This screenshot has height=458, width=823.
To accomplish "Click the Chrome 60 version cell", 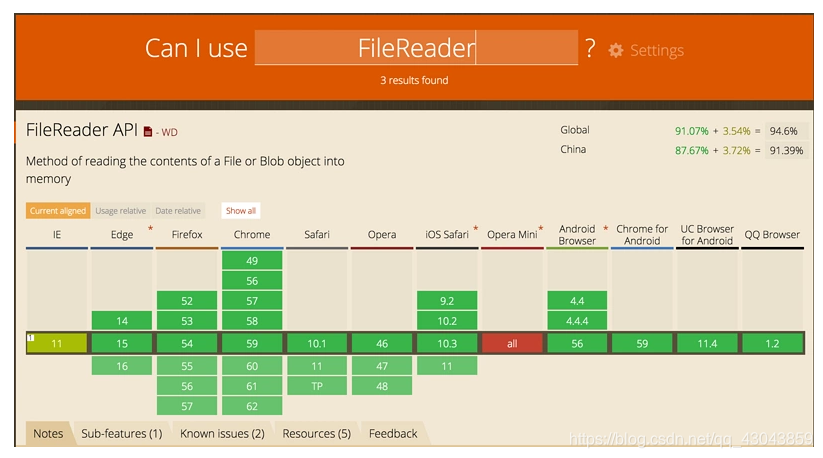I will [x=252, y=366].
